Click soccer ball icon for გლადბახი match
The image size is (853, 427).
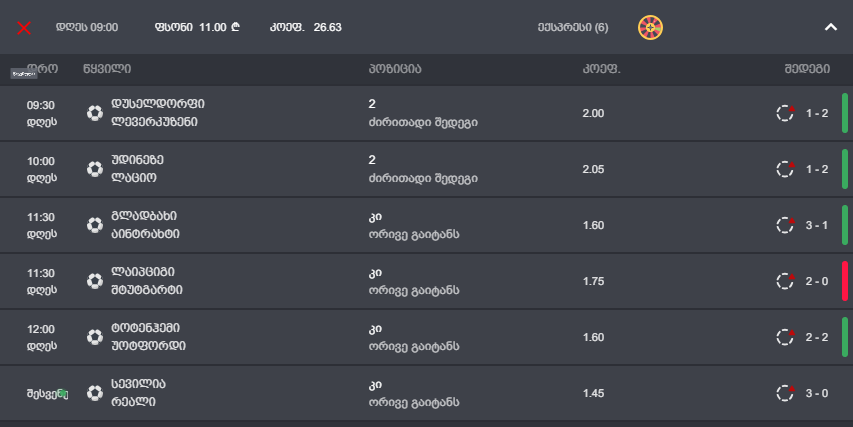[x=95, y=225]
